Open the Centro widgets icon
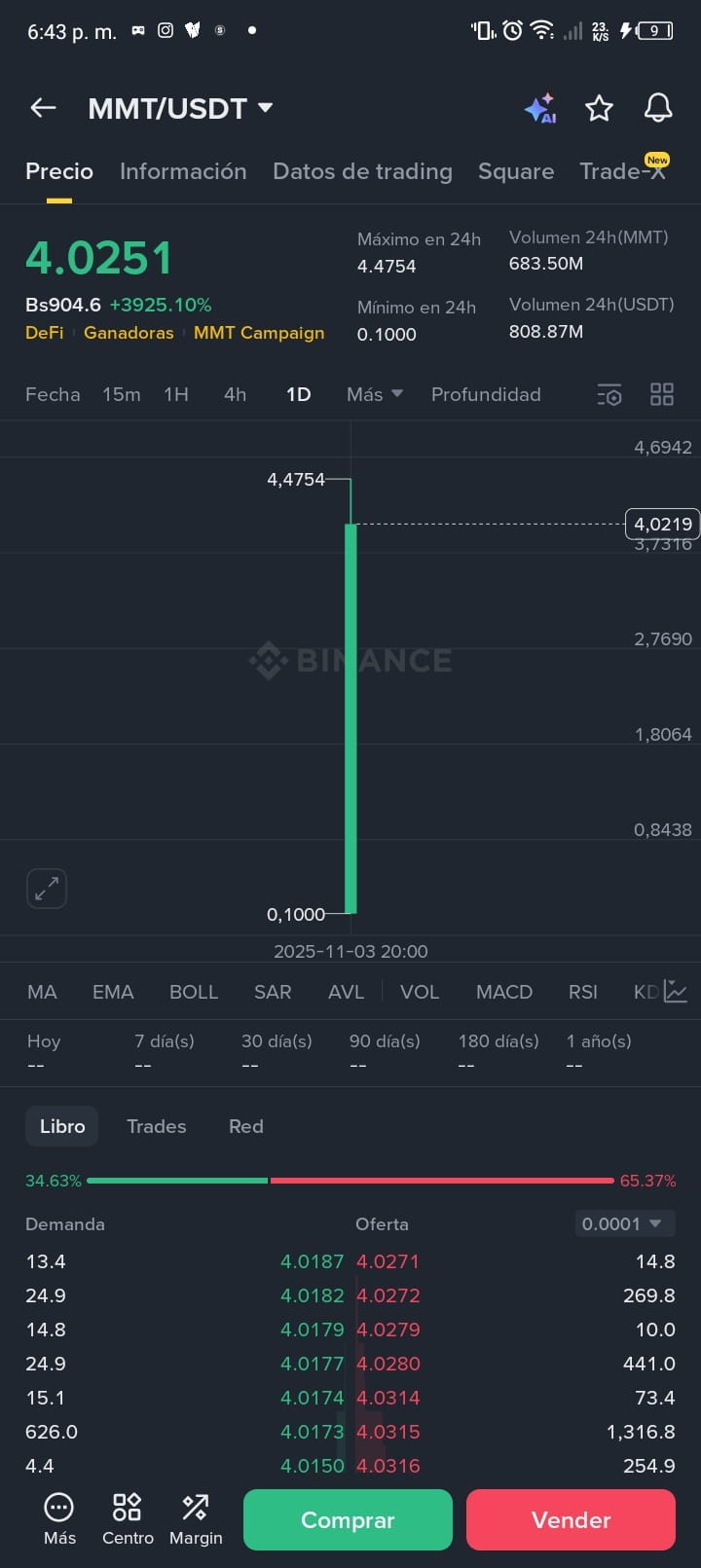Image resolution: width=701 pixels, height=1568 pixels. [128, 1519]
